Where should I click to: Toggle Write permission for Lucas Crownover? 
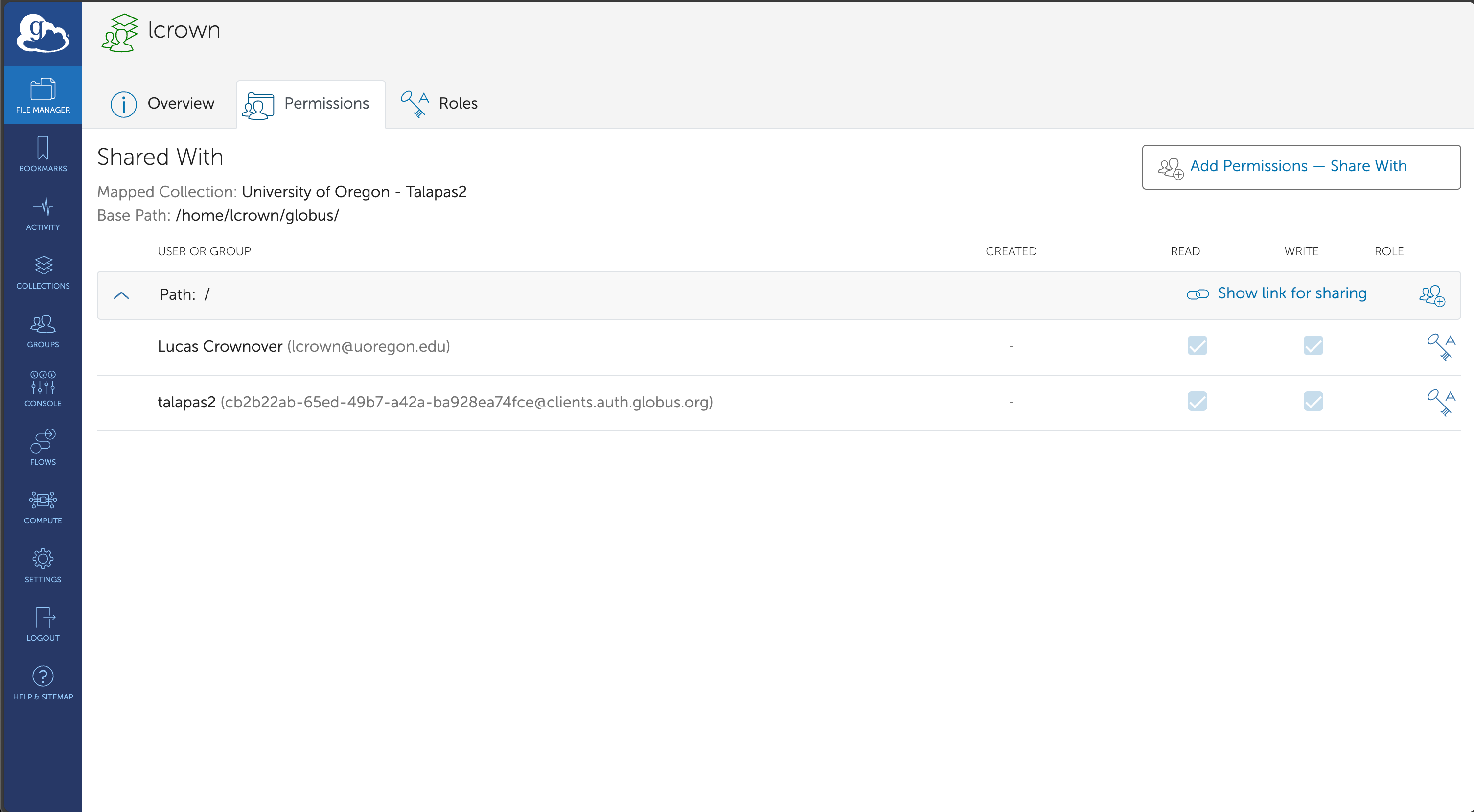(x=1313, y=346)
